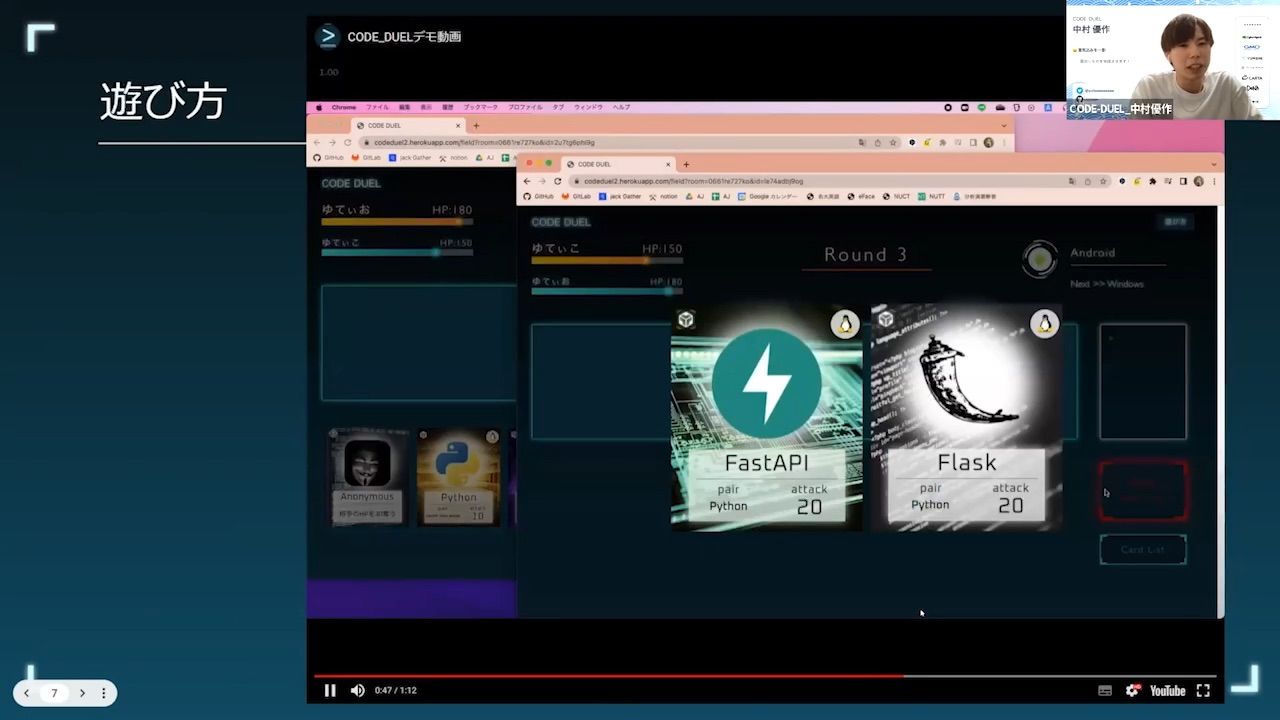
Task: Enter fullscreen mode in the video player
Action: coord(1203,690)
